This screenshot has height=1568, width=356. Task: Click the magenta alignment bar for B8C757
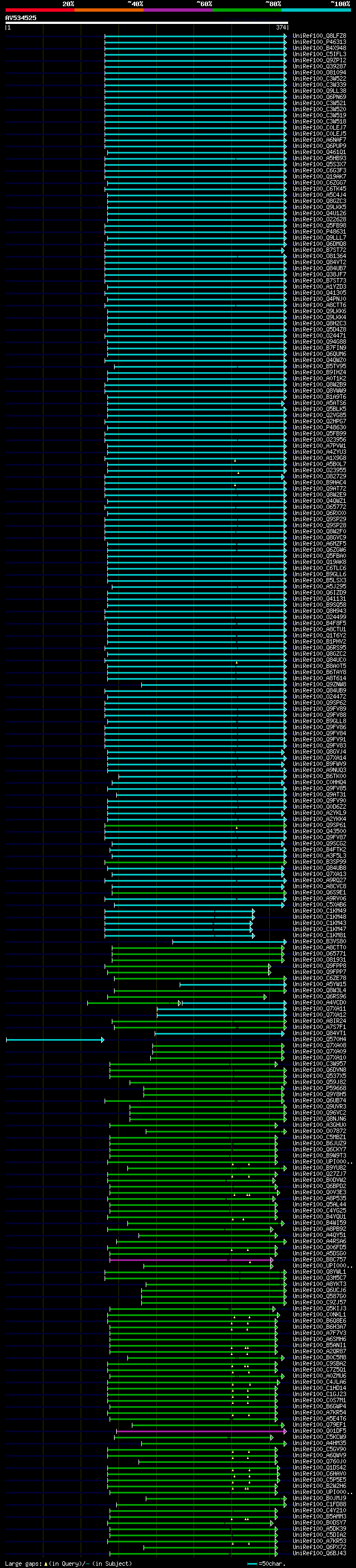click(x=192, y=1260)
